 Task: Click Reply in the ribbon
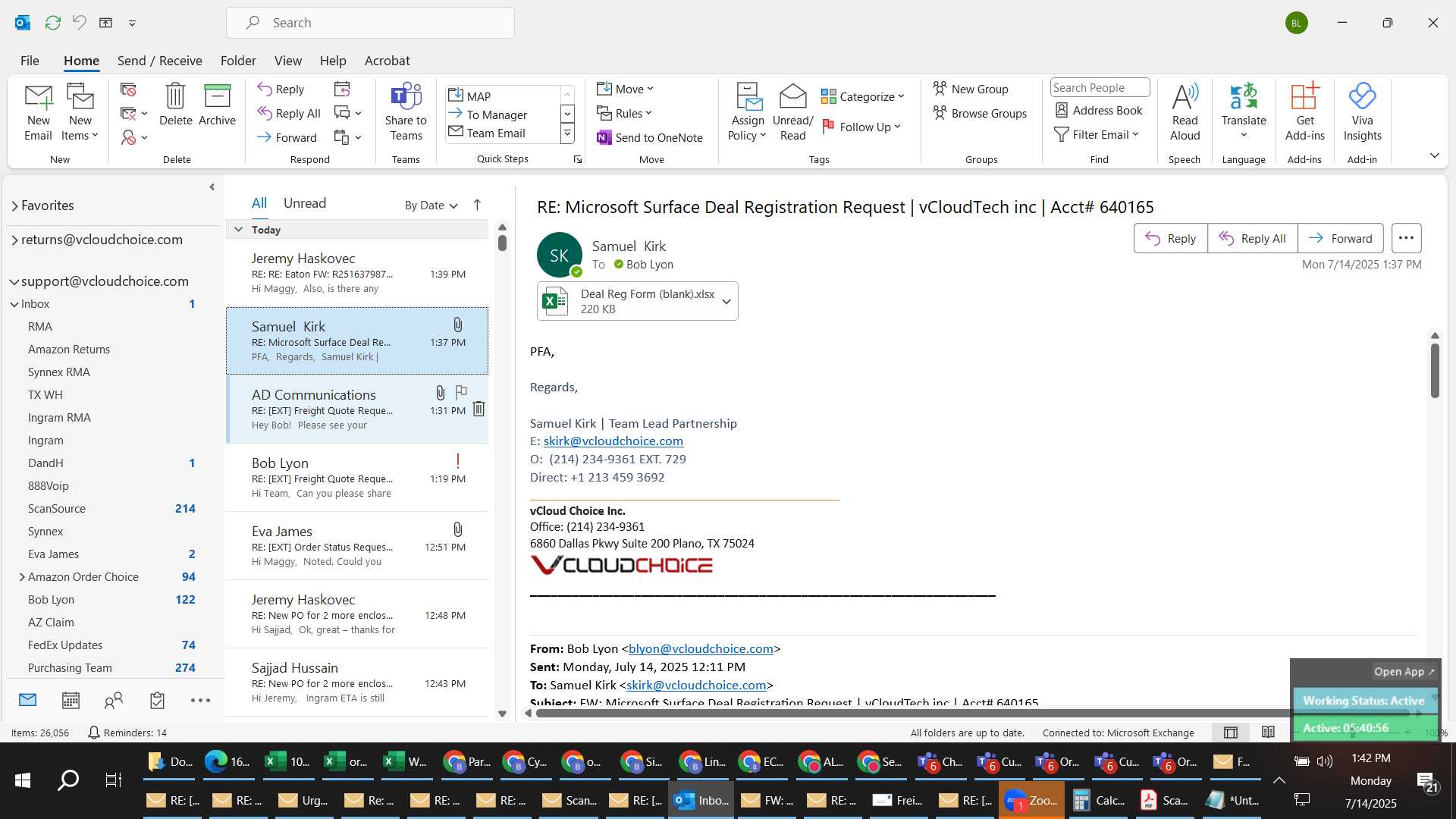tap(281, 89)
